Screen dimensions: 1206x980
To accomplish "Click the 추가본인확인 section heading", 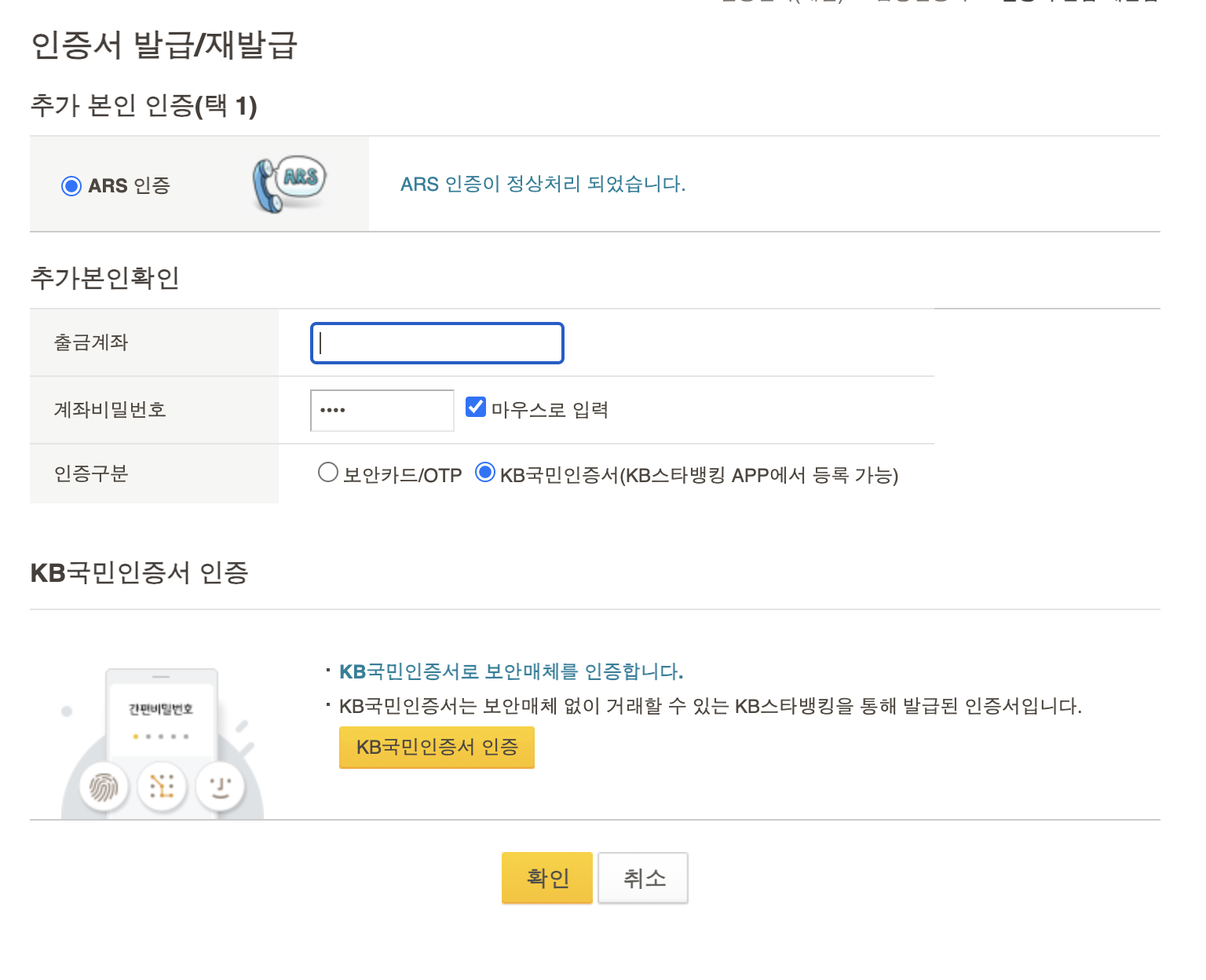I will pyautogui.click(x=105, y=278).
